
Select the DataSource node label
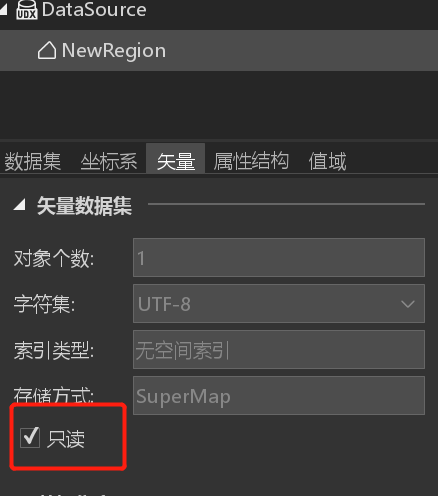(x=94, y=10)
